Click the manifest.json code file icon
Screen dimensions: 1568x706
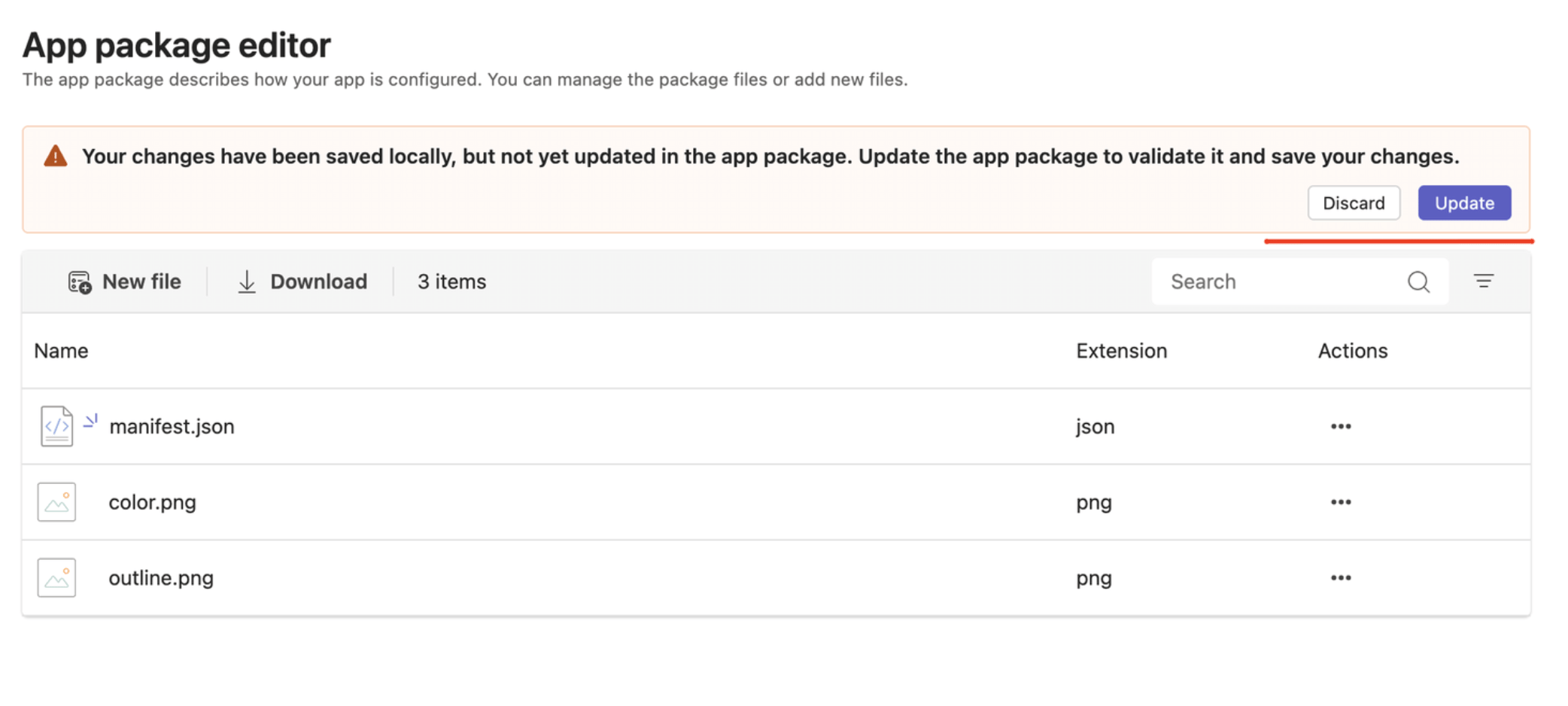click(x=56, y=426)
